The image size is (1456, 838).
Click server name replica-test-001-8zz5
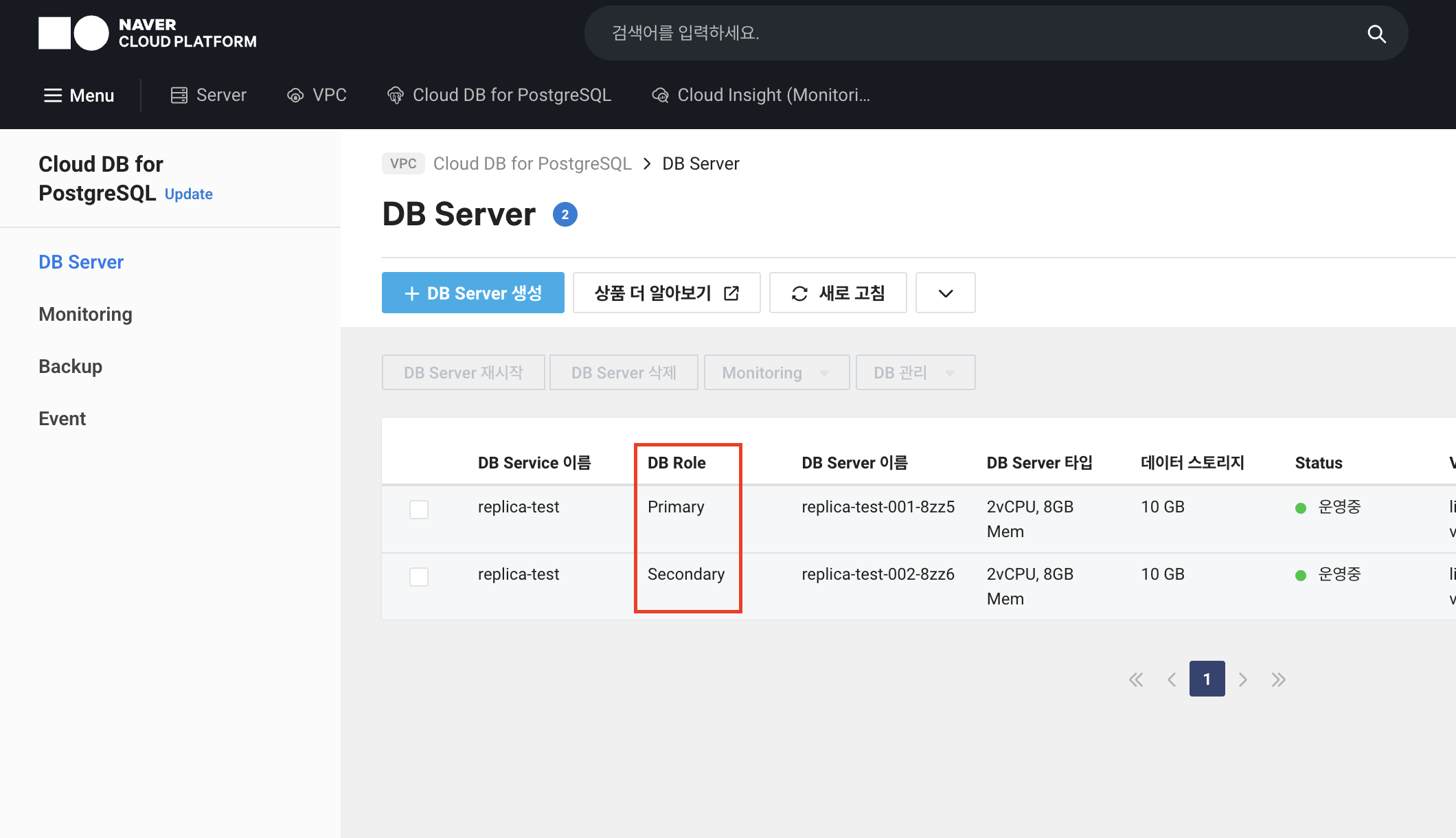878,507
